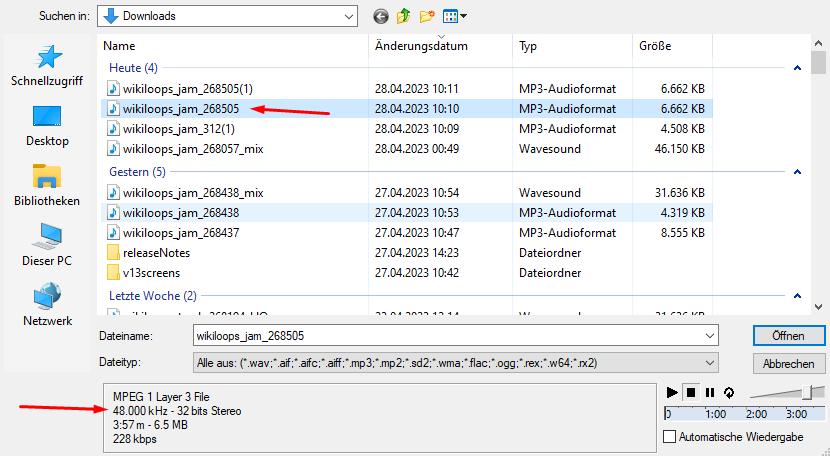The height and width of the screenshot is (456, 830).
Task: Go back to the previous folder
Action: pyautogui.click(x=380, y=16)
